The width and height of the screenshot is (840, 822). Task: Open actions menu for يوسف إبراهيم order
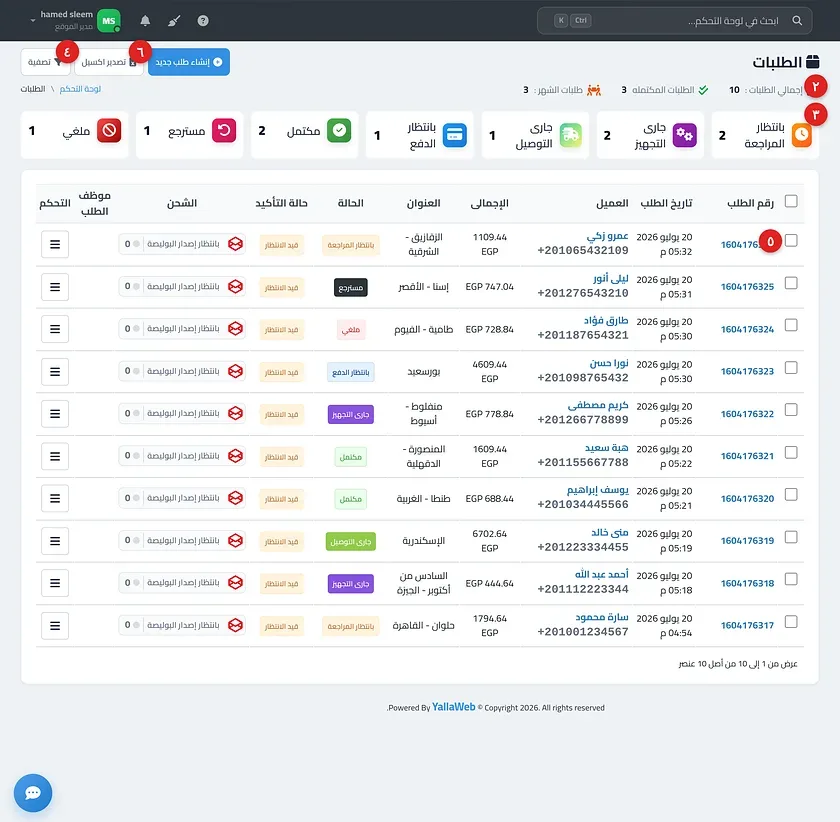click(x=55, y=498)
